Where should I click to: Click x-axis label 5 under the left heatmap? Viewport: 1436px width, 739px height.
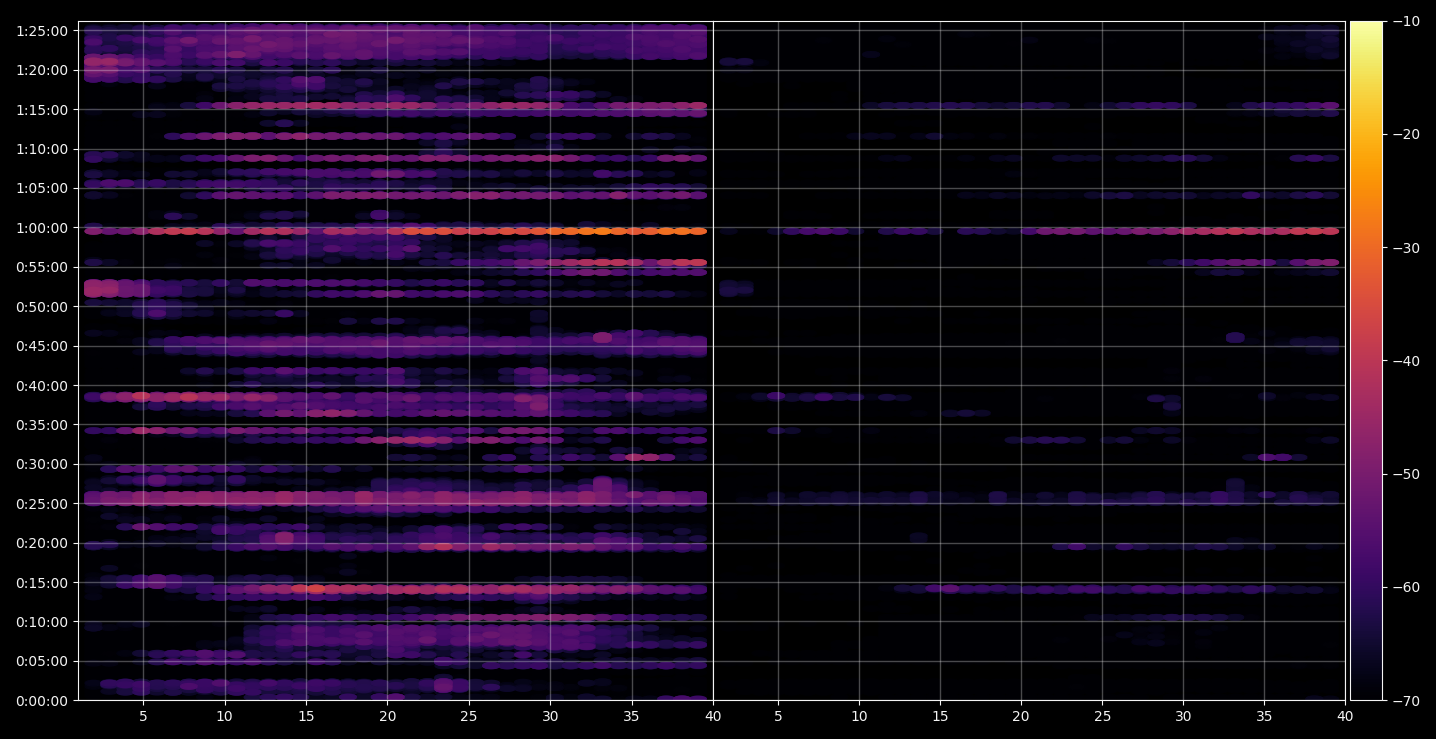click(x=143, y=716)
